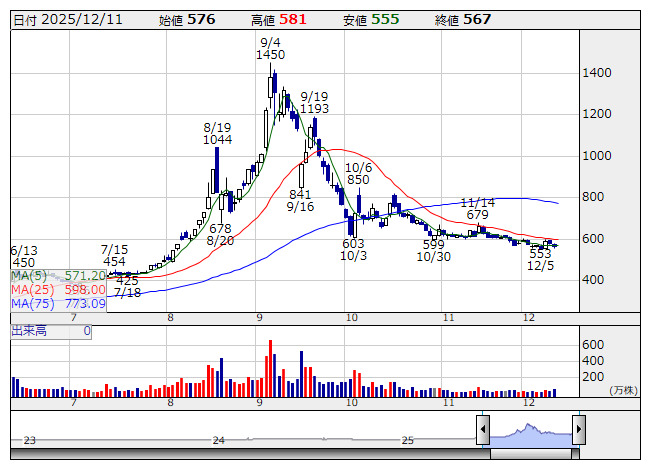
Task: Click the 9/4 1450 peak price label
Action: click(270, 48)
